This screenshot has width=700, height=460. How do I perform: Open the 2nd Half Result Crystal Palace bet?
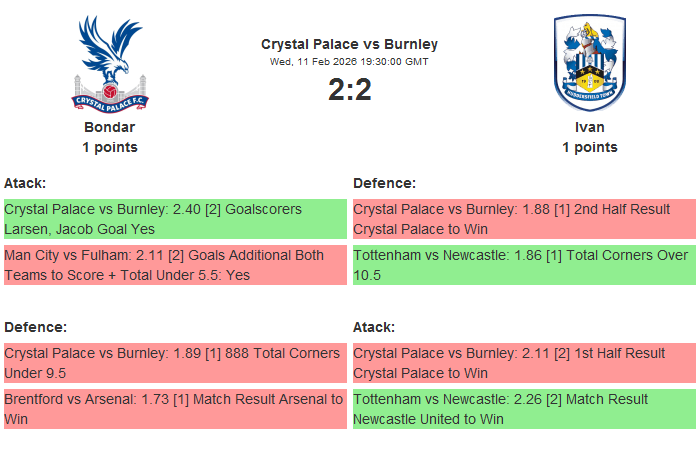[524, 219]
